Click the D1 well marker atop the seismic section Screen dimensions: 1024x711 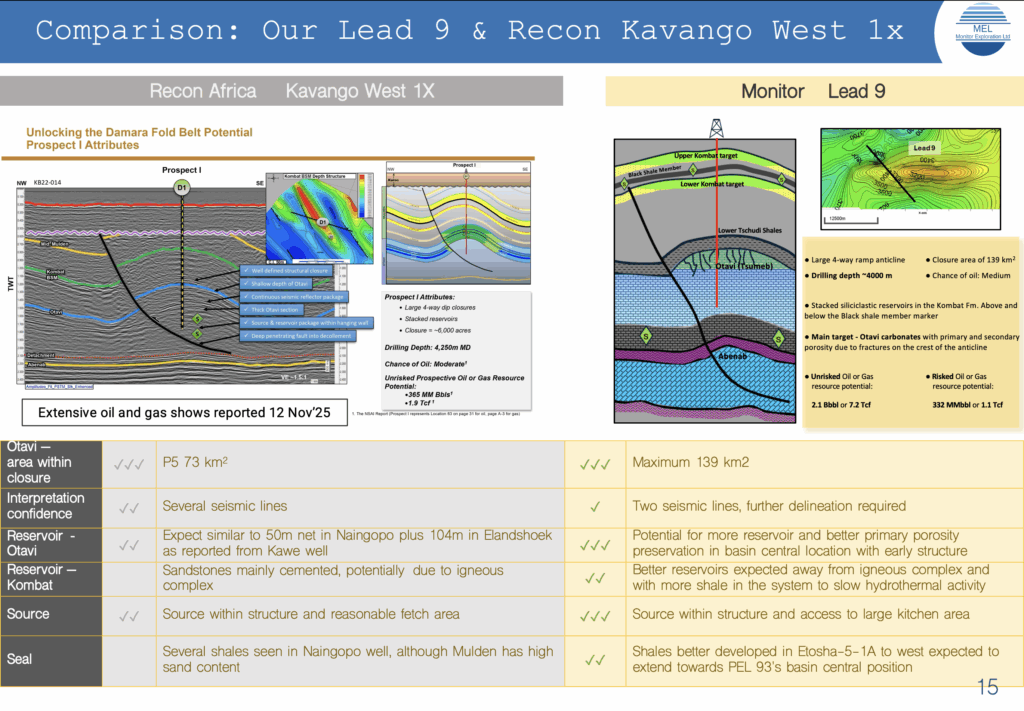[182, 186]
